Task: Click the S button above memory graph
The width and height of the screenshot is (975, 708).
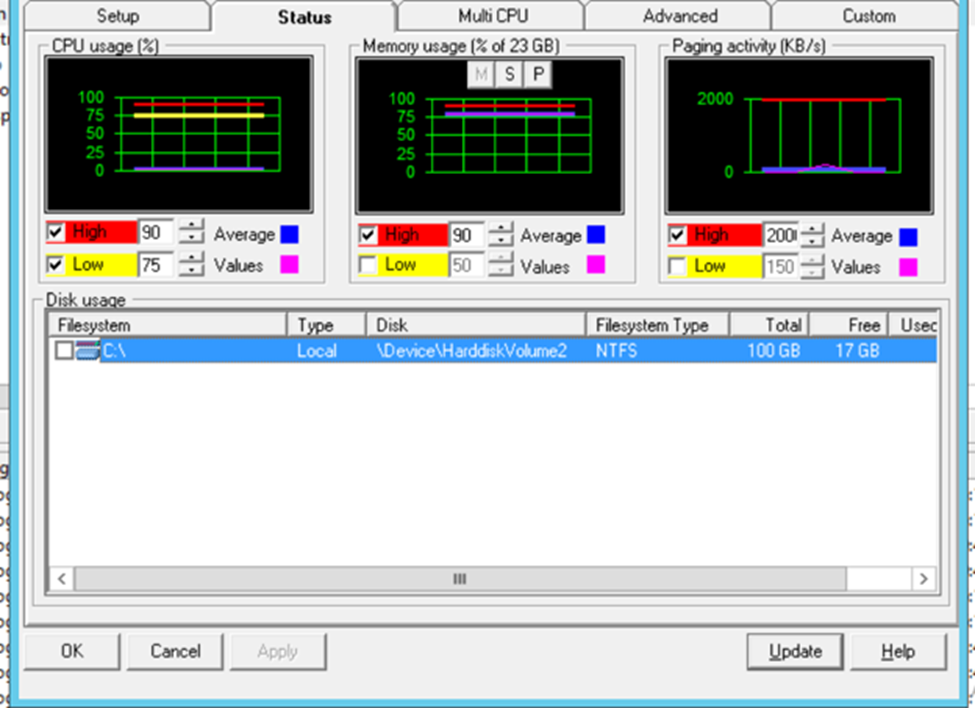Action: [x=510, y=75]
